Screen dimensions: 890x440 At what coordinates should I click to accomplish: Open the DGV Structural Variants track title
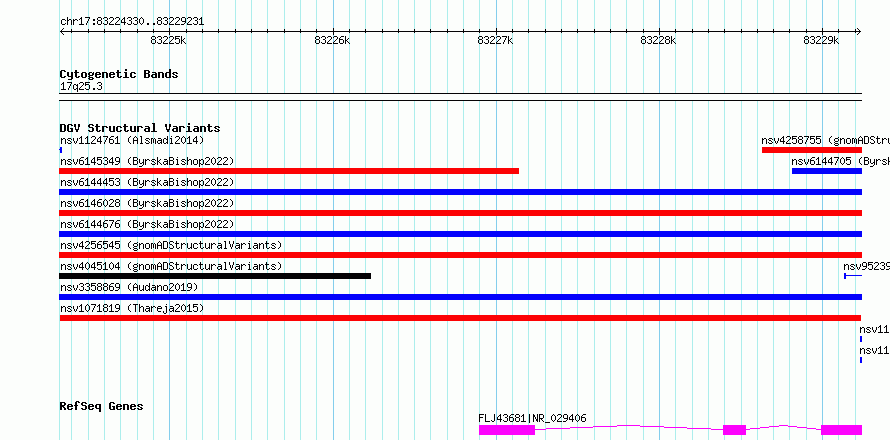[x=140, y=128]
